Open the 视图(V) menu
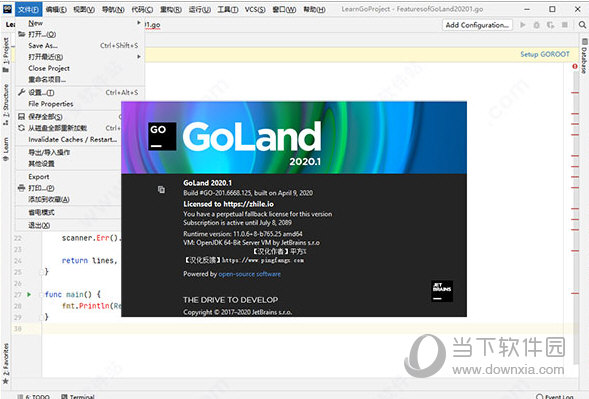 tap(84, 9)
